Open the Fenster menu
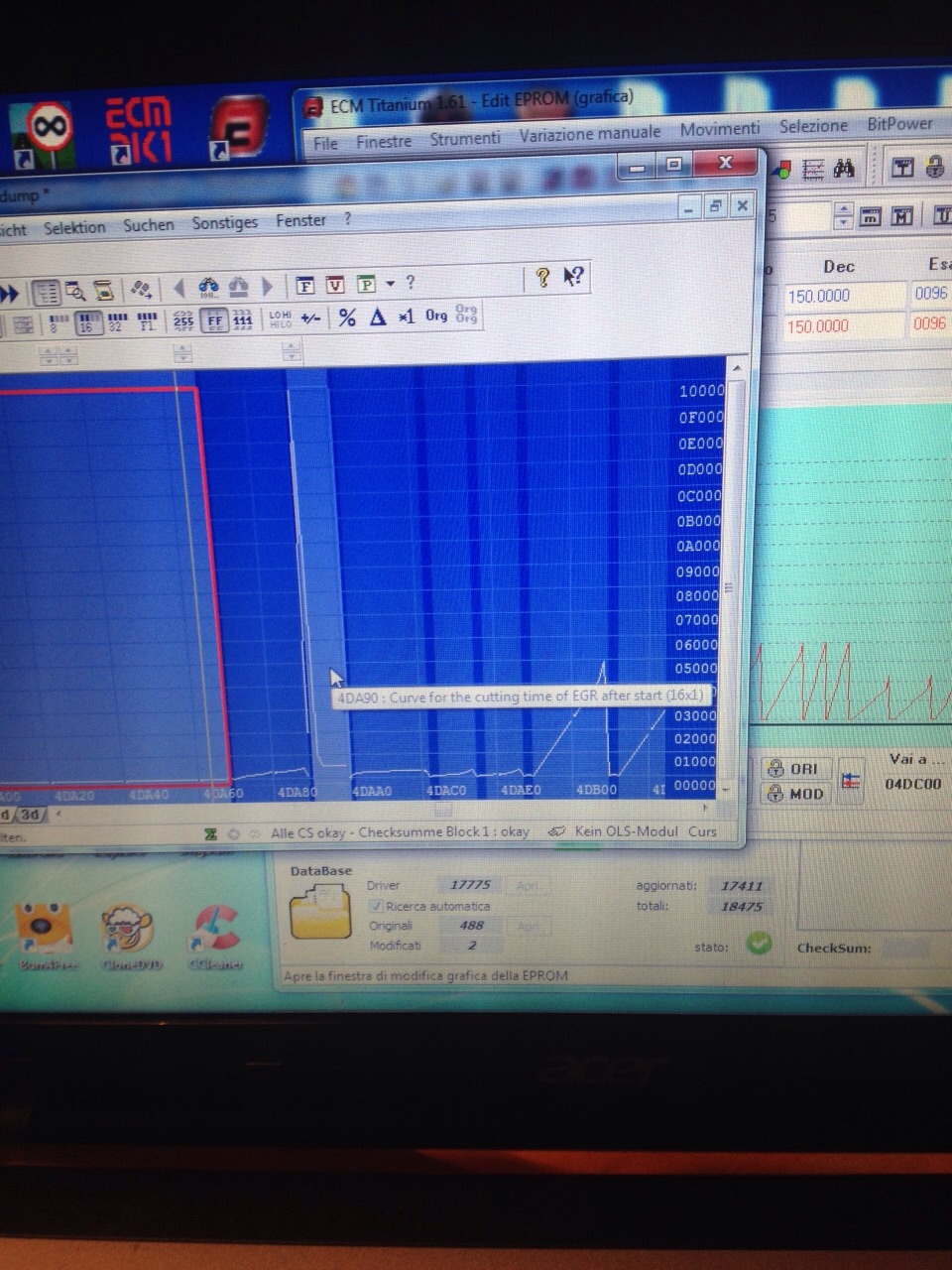 pyautogui.click(x=300, y=220)
